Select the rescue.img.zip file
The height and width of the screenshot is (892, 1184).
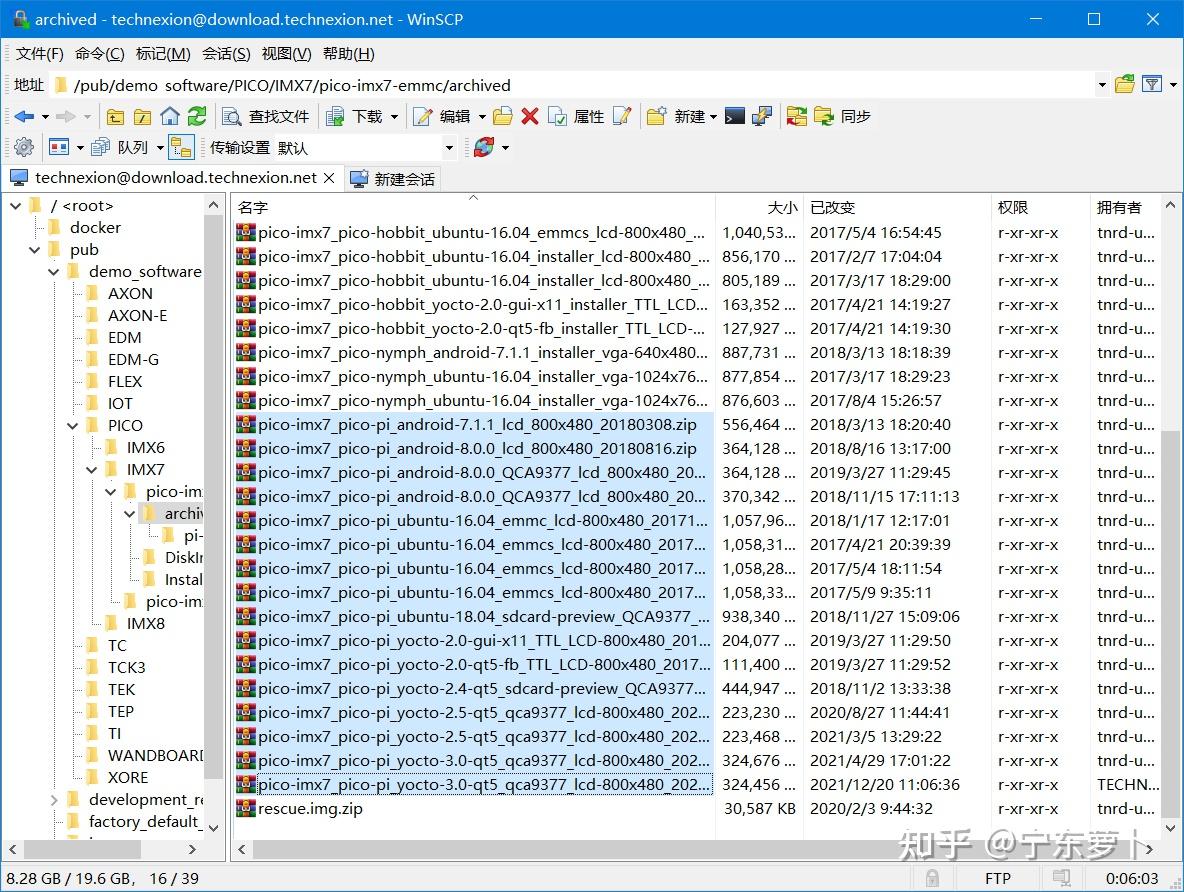coord(310,809)
